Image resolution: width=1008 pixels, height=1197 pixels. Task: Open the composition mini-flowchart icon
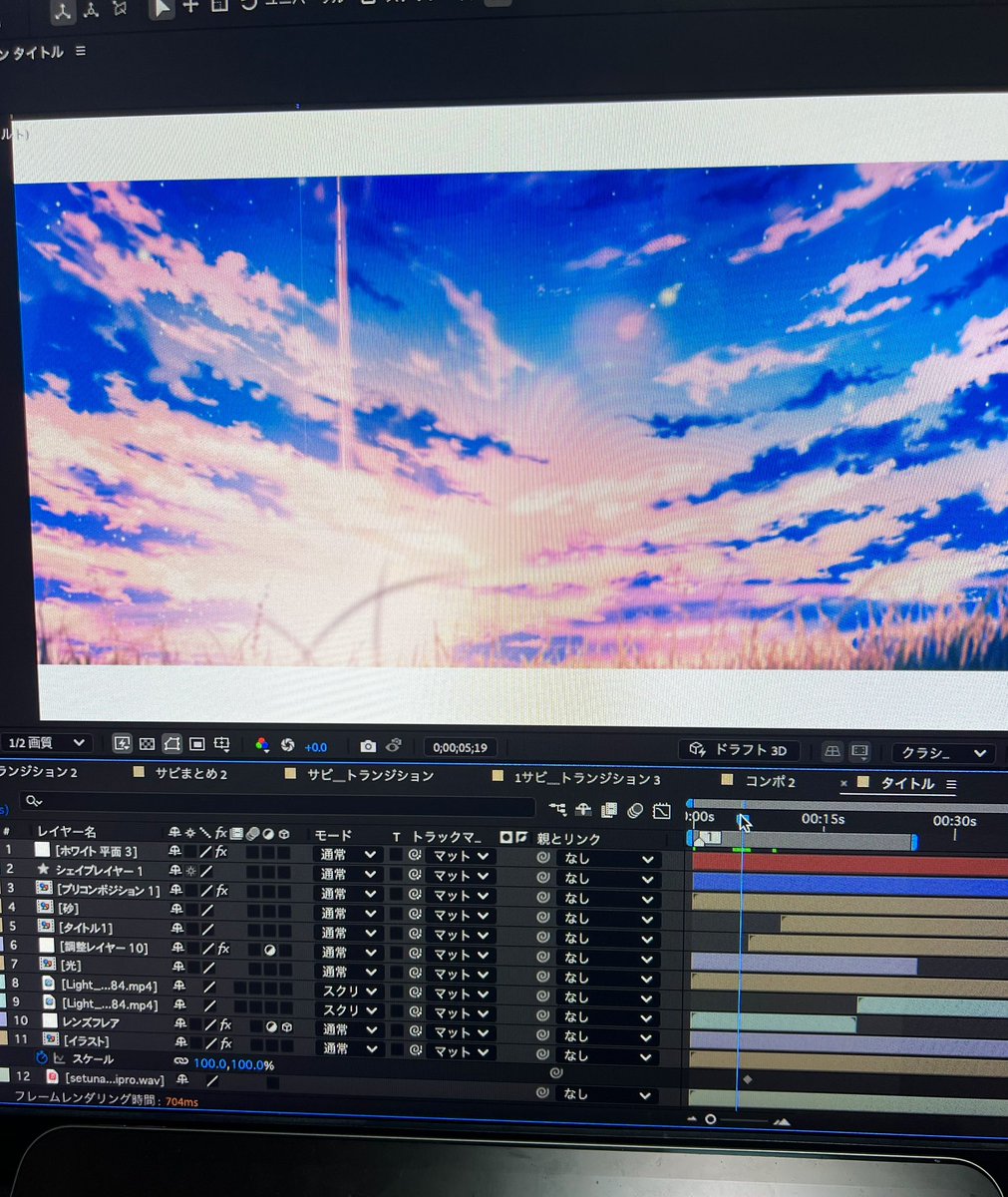(556, 810)
